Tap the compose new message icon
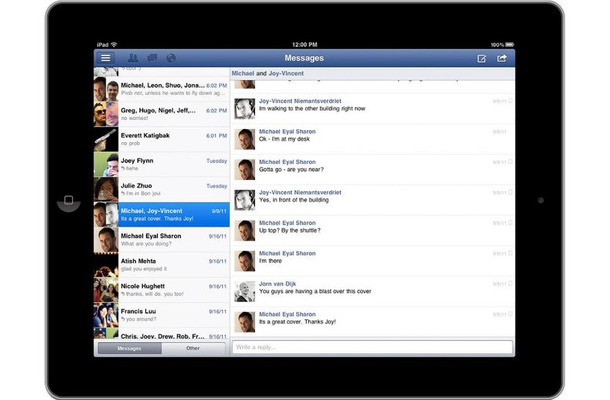This screenshot has width=610, height=400. [x=482, y=58]
